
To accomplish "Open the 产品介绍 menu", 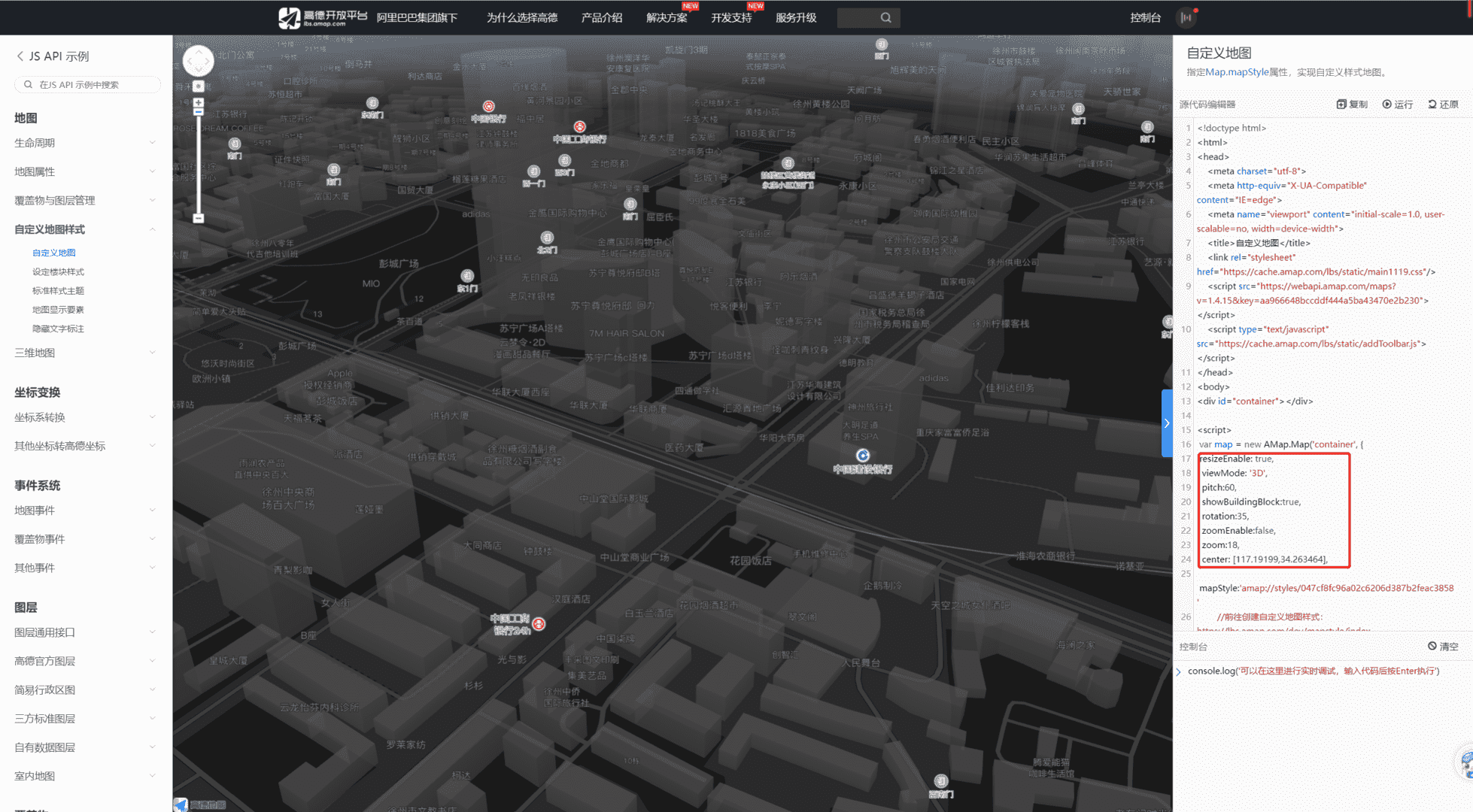I will (602, 17).
